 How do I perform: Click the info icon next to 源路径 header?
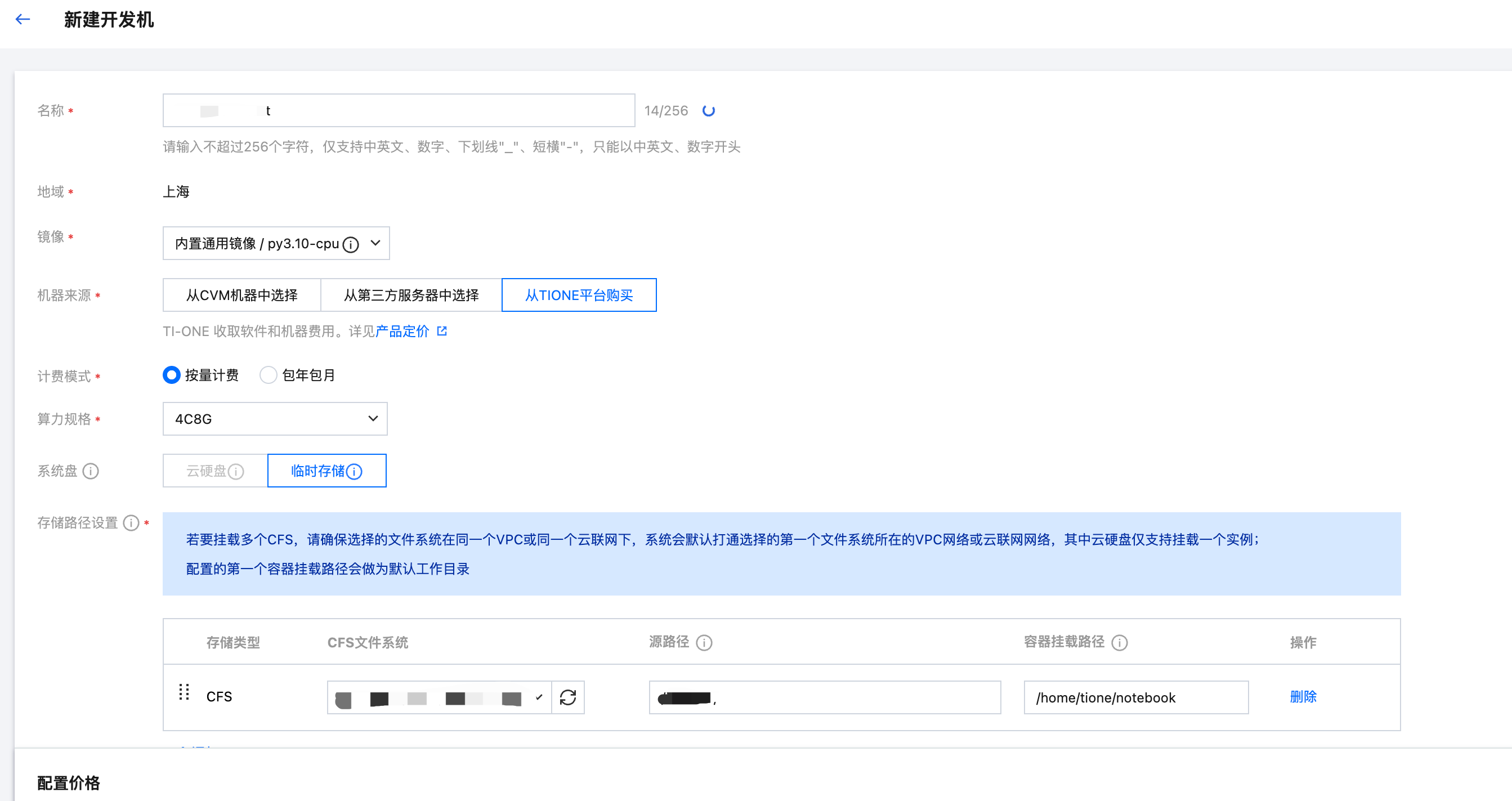[704, 643]
